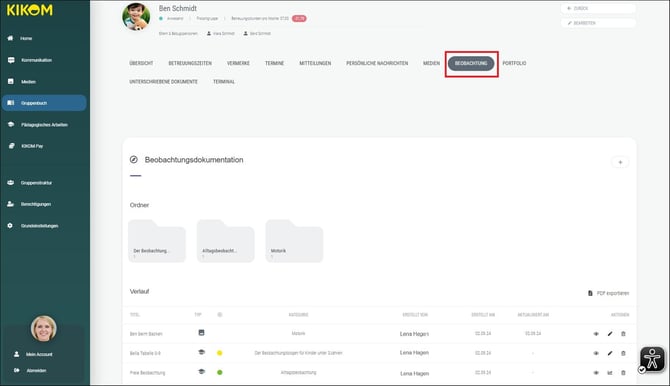Open the Terminal tab

(x=224, y=82)
